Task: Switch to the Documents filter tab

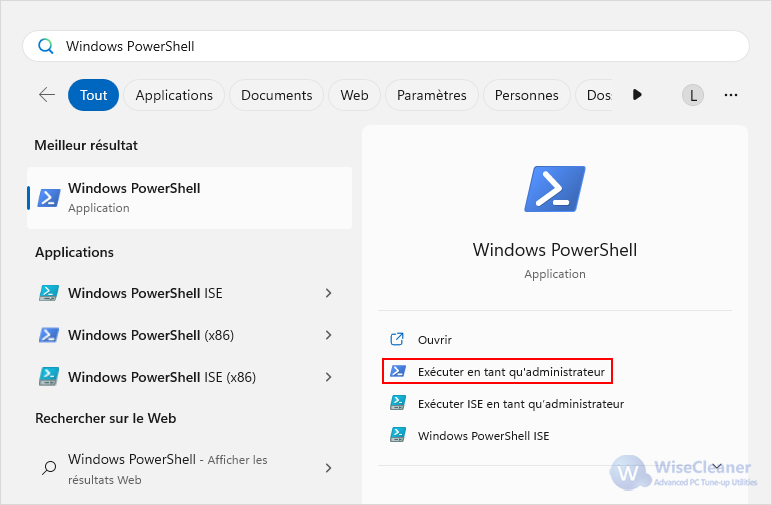Action: (x=276, y=95)
